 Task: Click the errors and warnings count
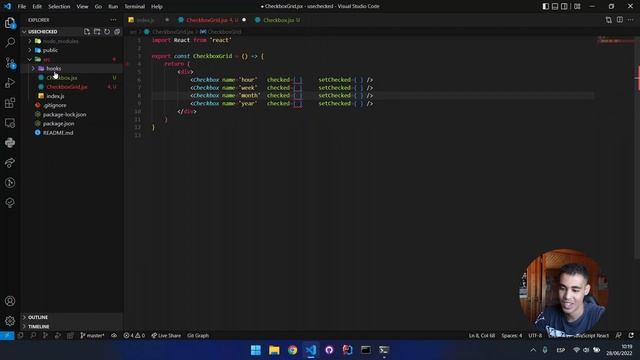[x=134, y=336]
